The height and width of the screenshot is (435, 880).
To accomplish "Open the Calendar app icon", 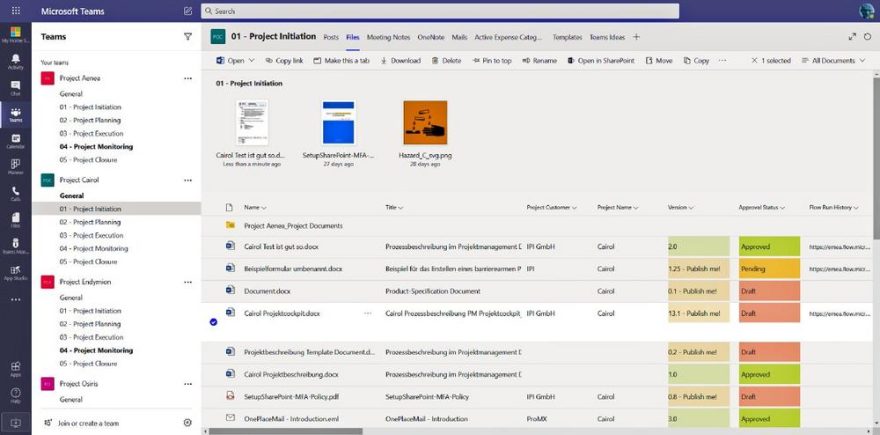I will point(15,139).
